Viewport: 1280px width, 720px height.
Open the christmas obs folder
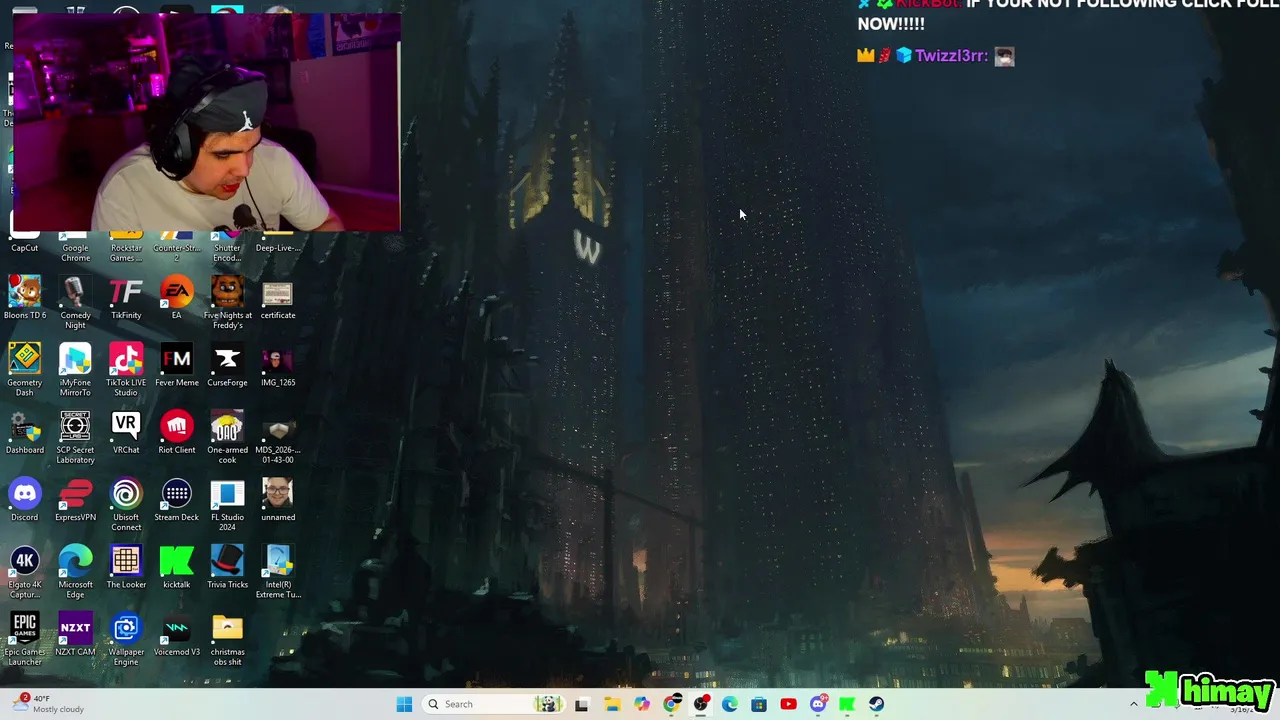tap(227, 640)
